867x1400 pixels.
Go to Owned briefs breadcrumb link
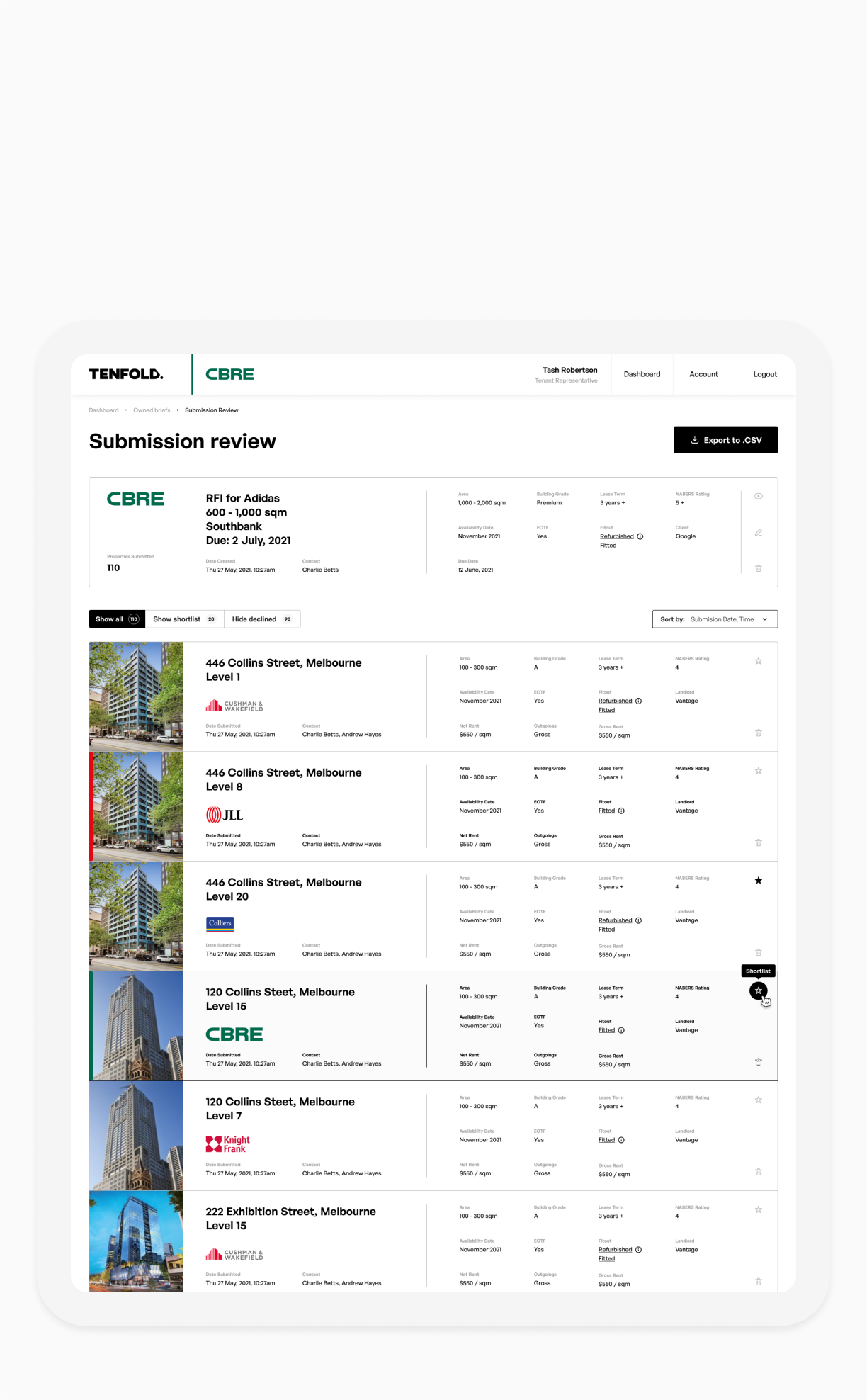[152, 410]
